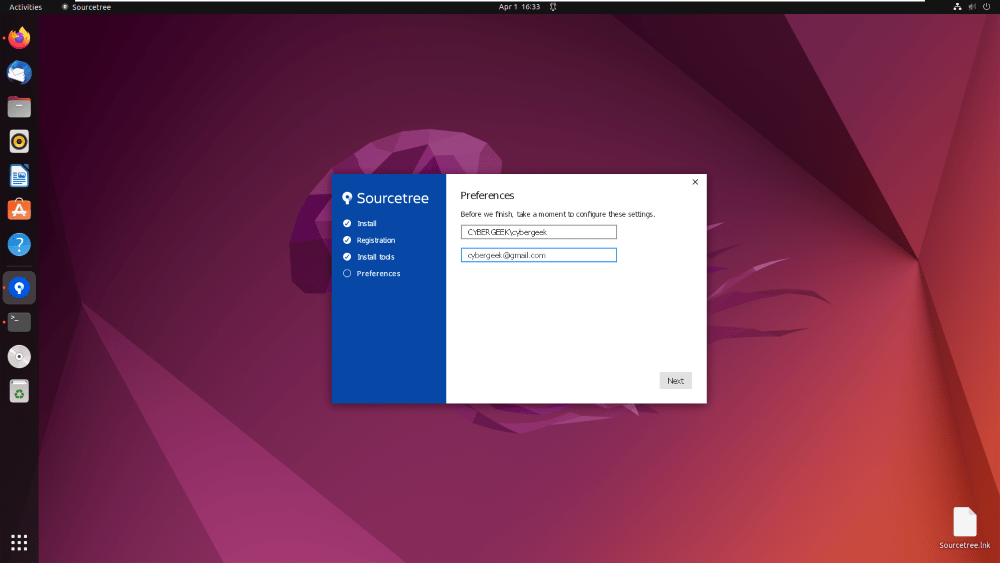Open Sourcetree.lnk desktop file

[964, 528]
